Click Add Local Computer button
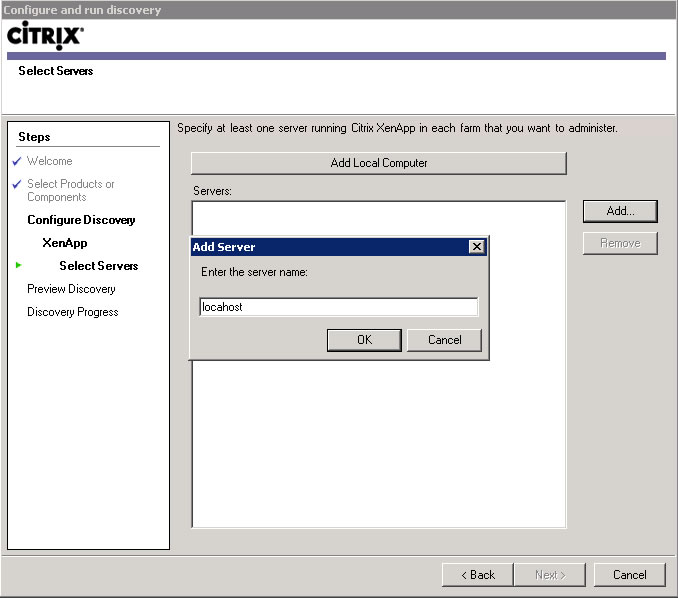The height and width of the screenshot is (598, 678). [x=379, y=163]
